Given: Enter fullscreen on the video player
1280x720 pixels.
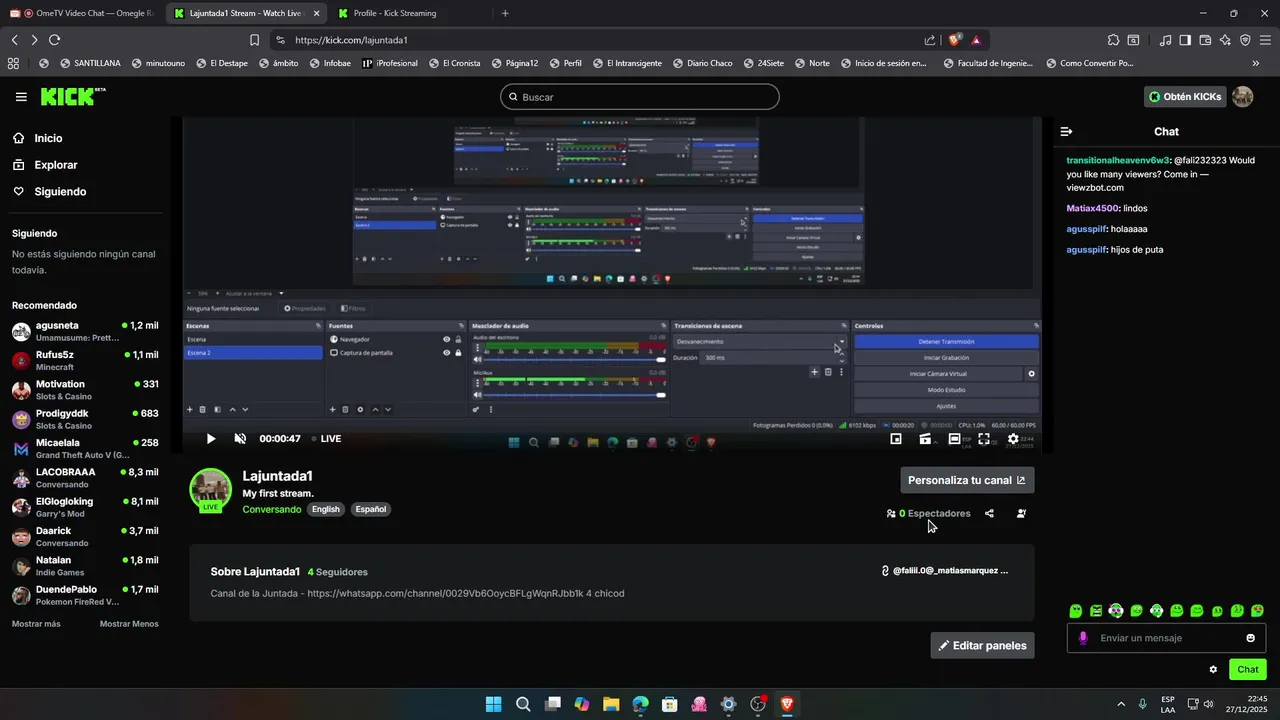Looking at the screenshot, I should tap(984, 439).
